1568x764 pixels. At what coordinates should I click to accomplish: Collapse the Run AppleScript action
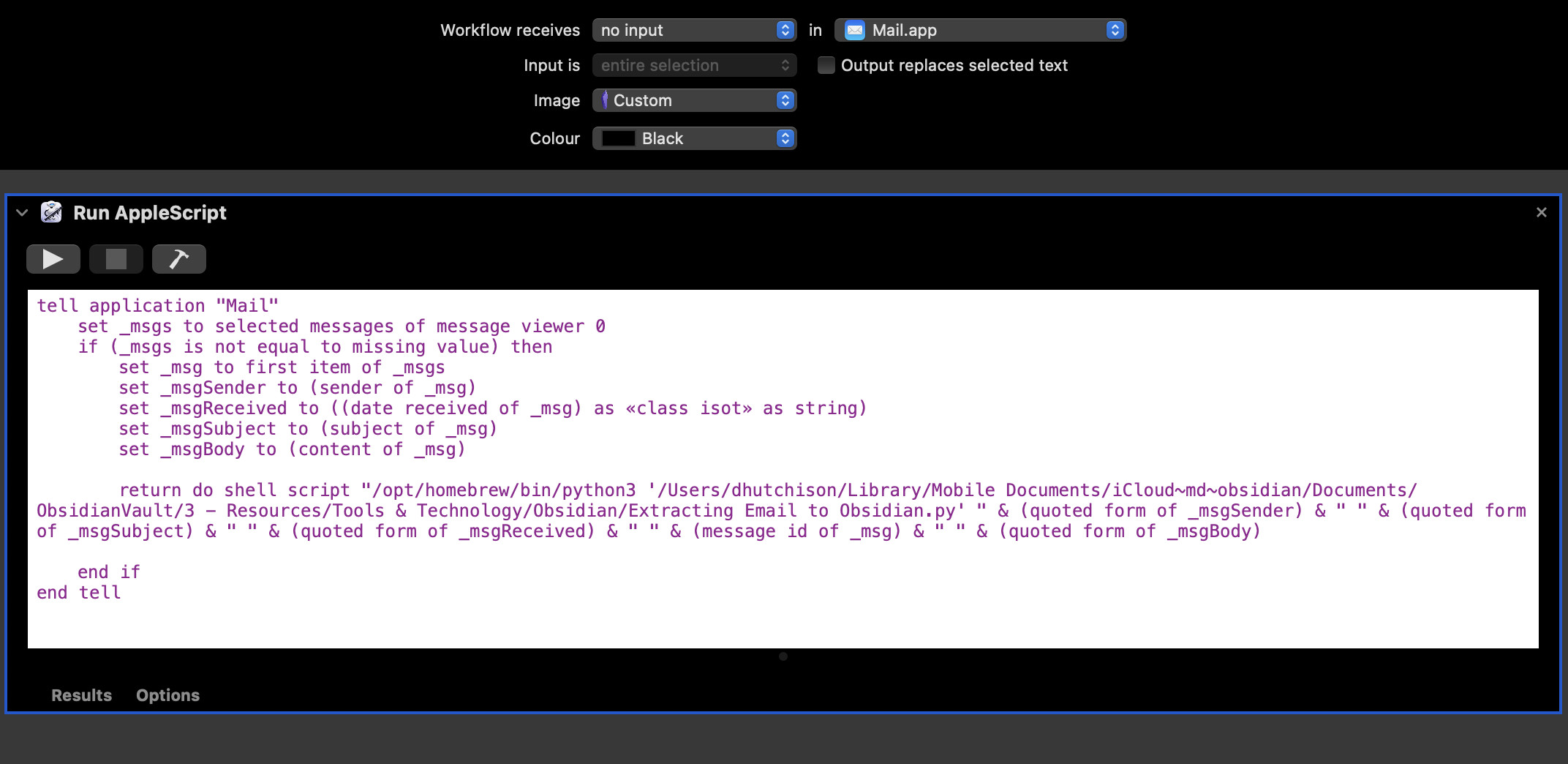click(22, 213)
